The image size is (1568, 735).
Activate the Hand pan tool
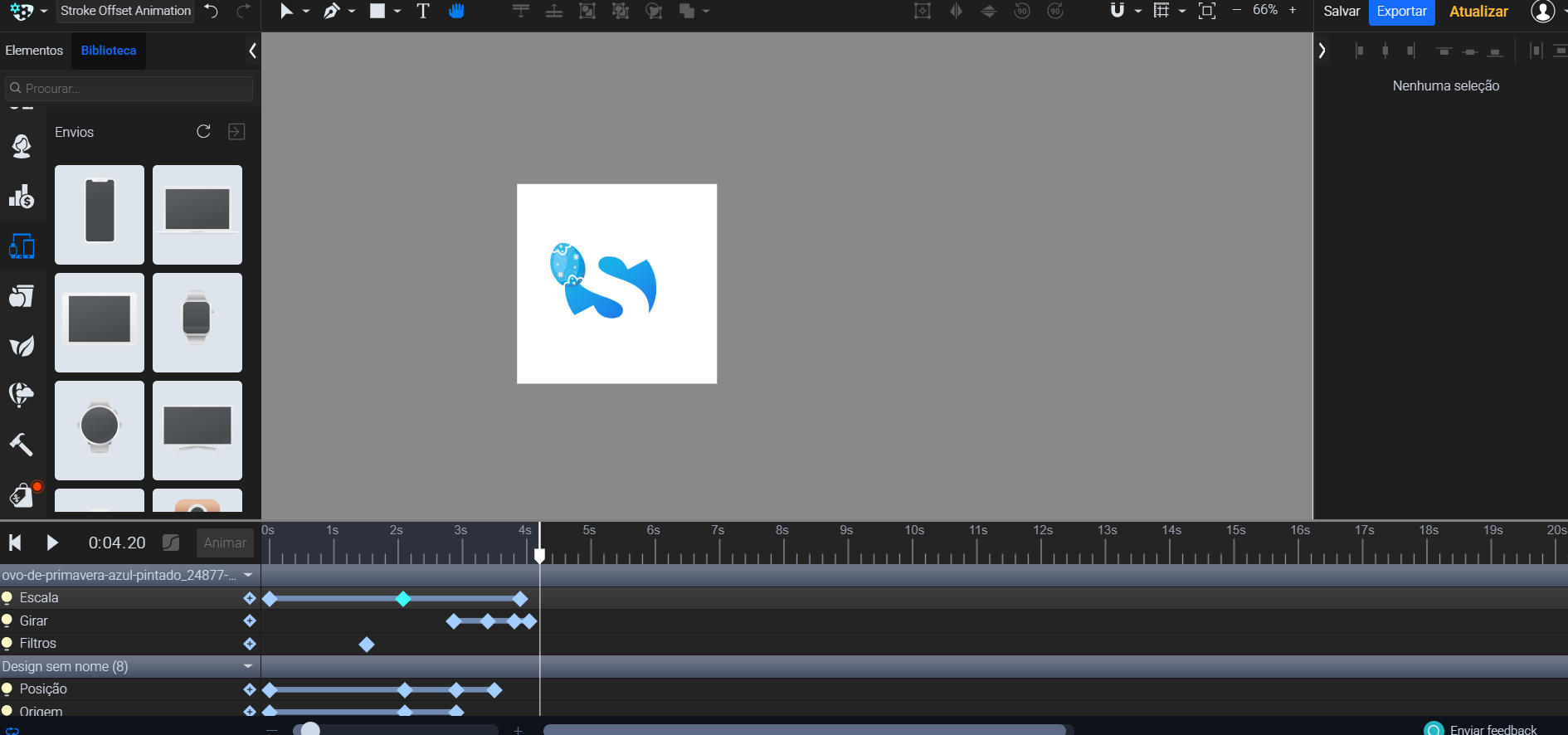(456, 12)
